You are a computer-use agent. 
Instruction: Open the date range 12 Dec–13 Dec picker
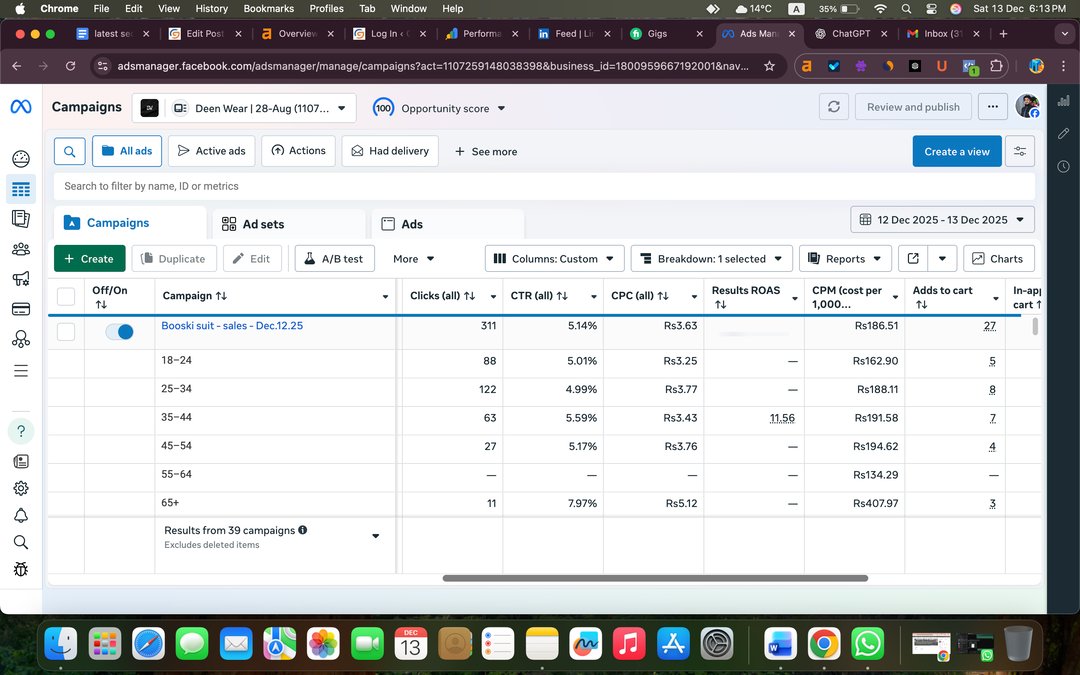[942, 220]
